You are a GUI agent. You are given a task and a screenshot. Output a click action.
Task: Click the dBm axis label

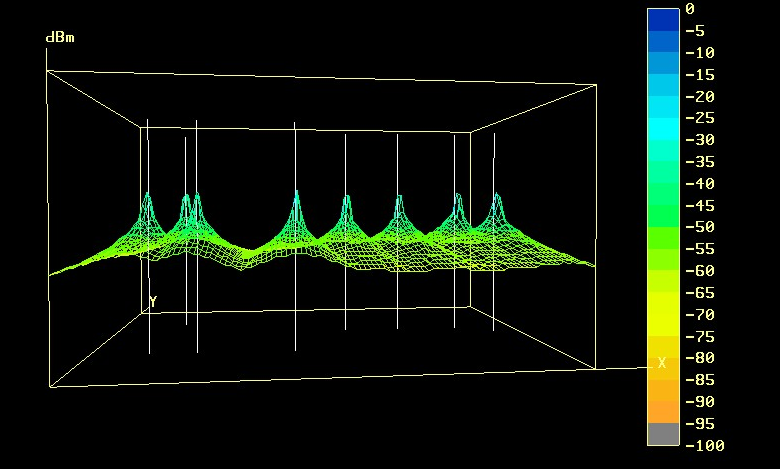[60, 38]
